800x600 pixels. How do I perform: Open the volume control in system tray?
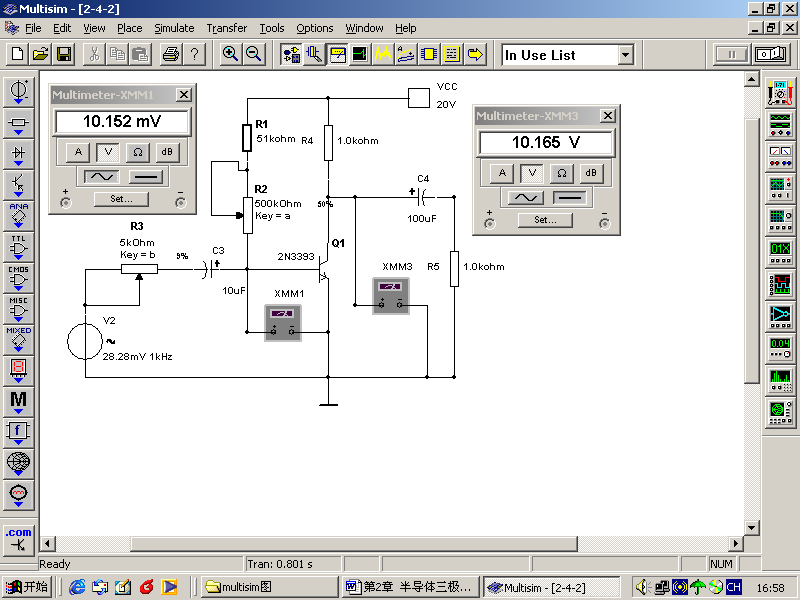[x=642, y=587]
